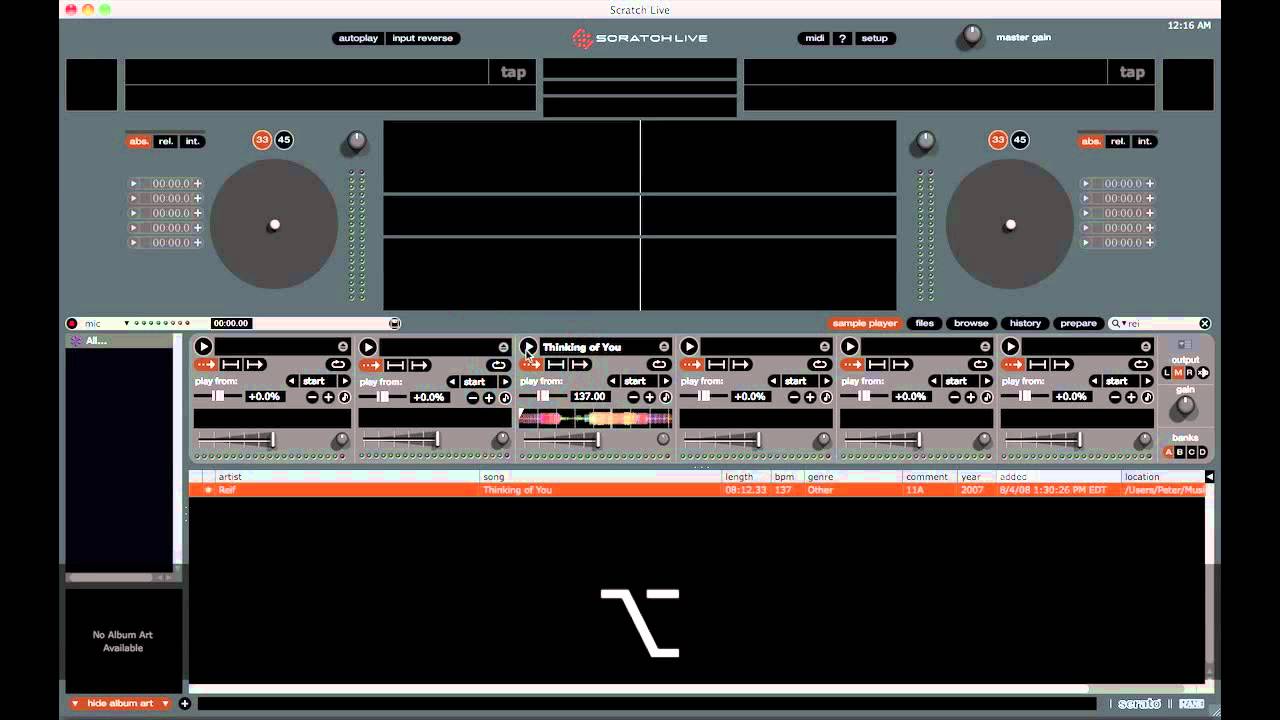Switch to the browse tab

(x=971, y=324)
